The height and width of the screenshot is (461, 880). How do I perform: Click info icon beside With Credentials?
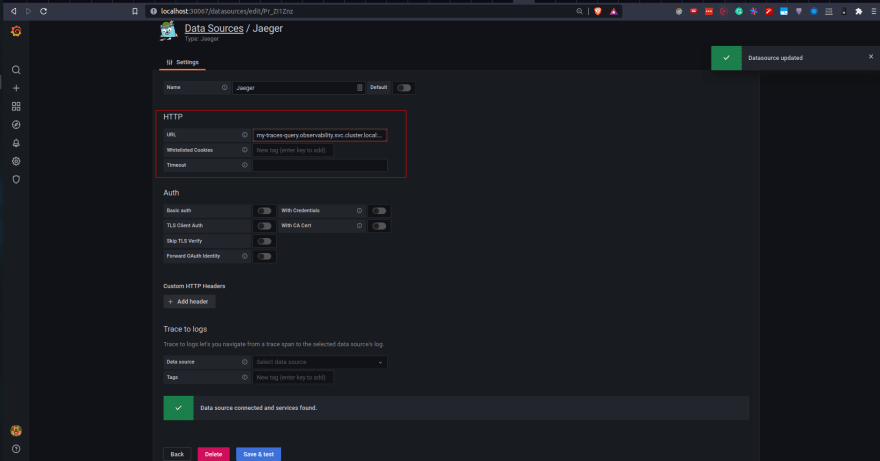pyautogui.click(x=359, y=211)
